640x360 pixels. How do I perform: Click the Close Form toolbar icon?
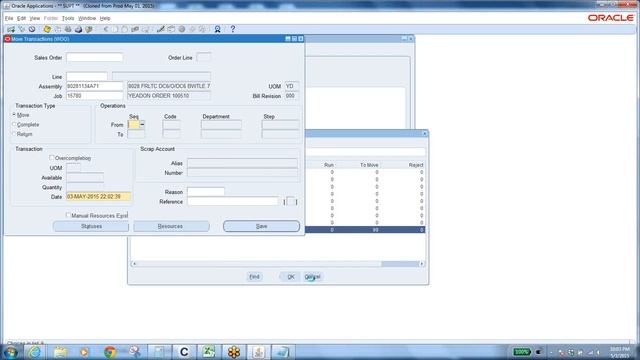point(89,29)
